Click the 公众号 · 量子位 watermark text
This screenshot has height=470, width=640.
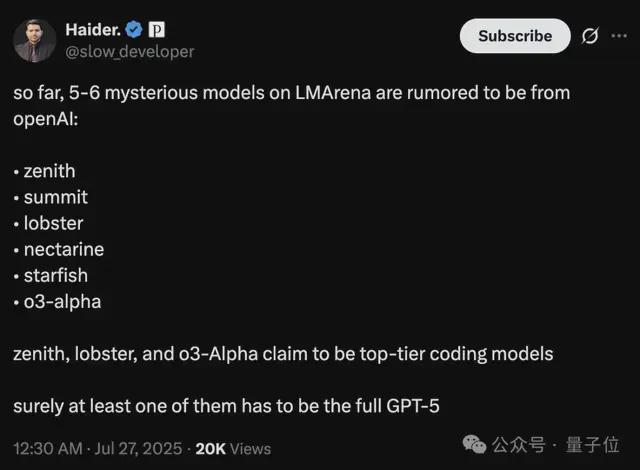pyautogui.click(x=555, y=445)
